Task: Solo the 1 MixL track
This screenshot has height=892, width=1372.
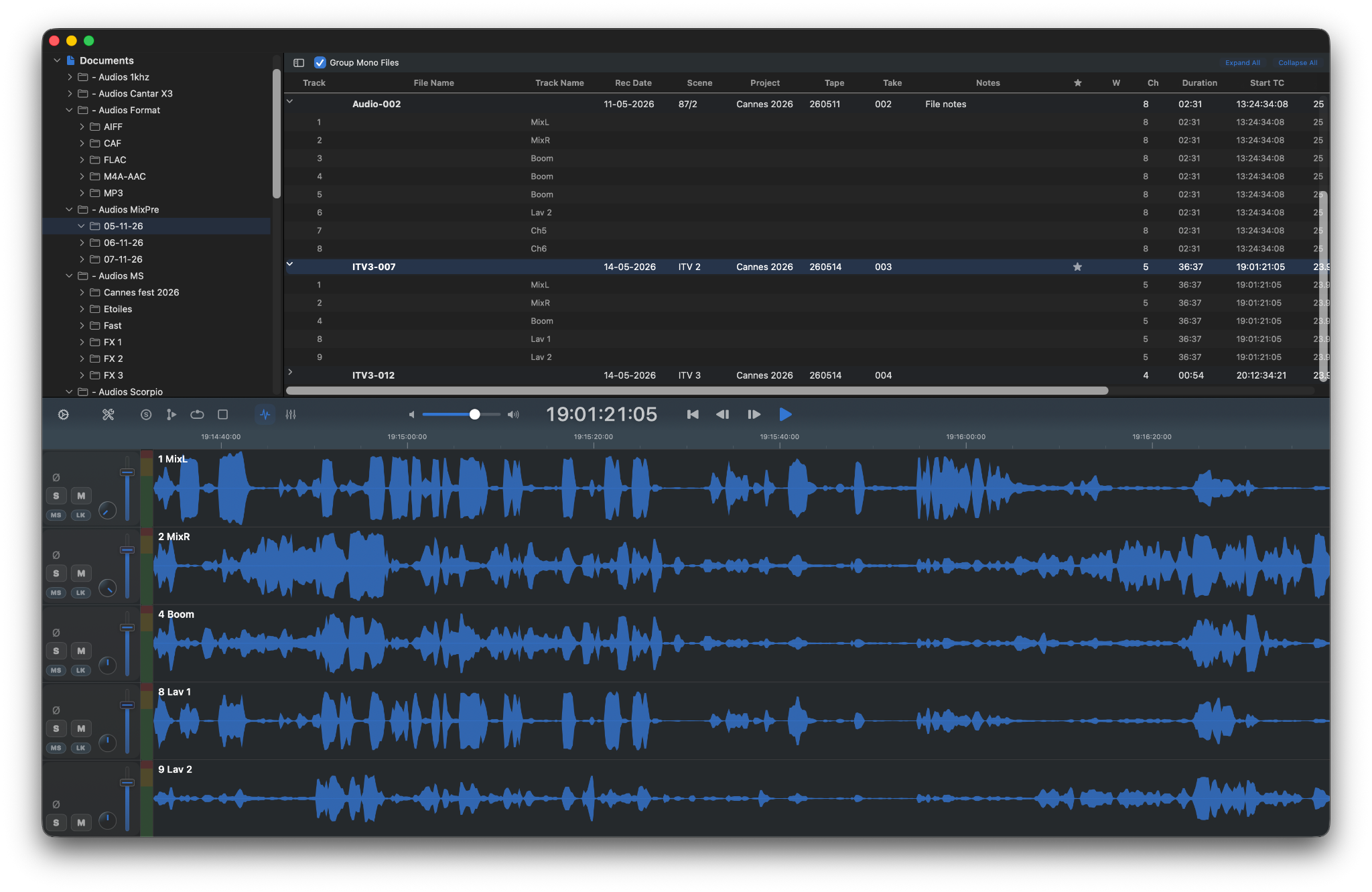Action: 56,496
